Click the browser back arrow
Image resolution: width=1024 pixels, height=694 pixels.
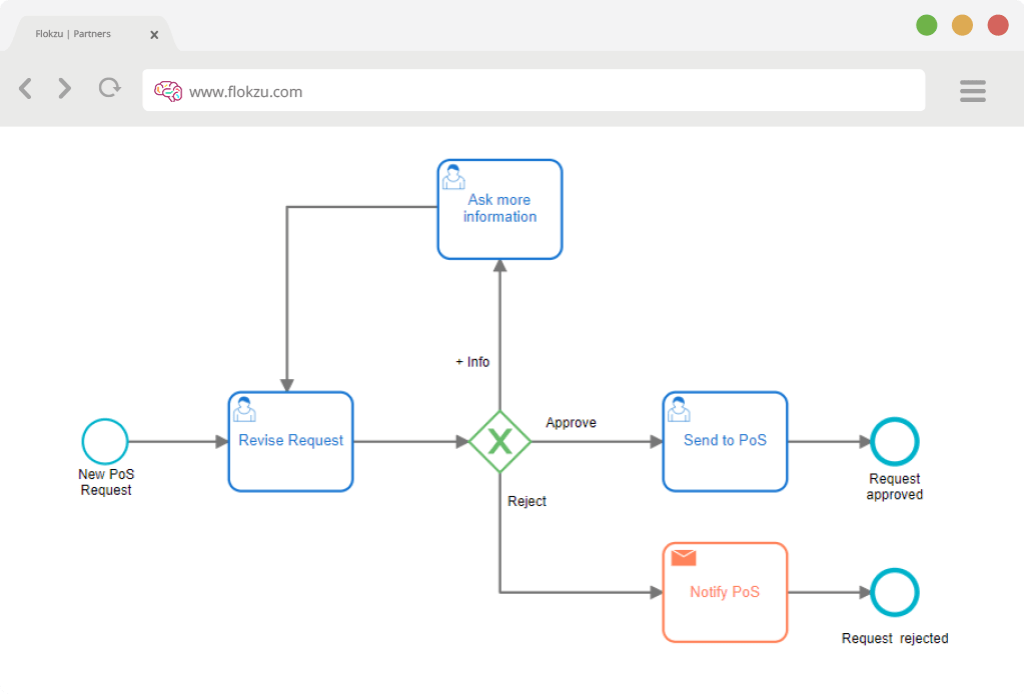click(25, 88)
